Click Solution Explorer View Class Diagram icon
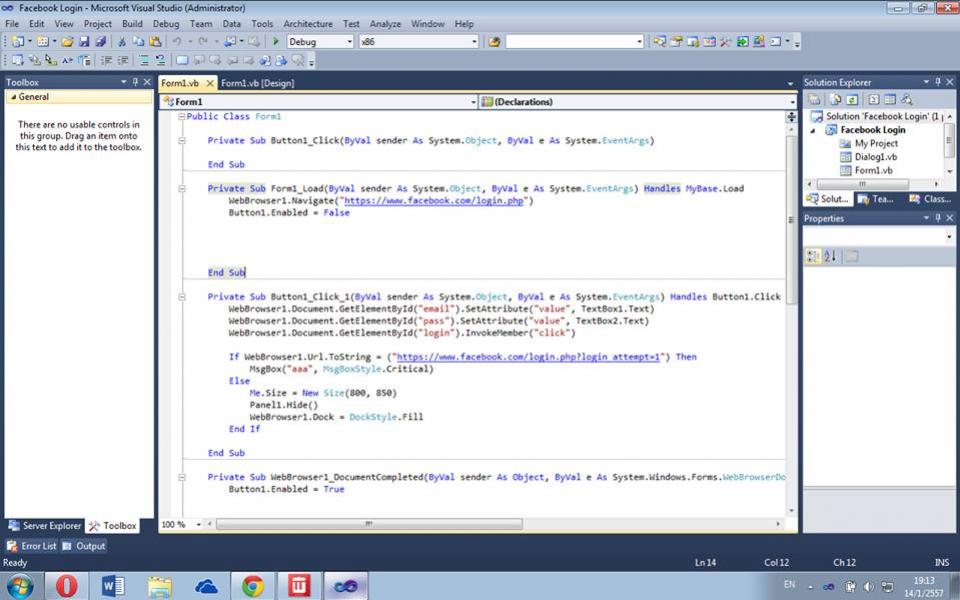 pos(906,99)
